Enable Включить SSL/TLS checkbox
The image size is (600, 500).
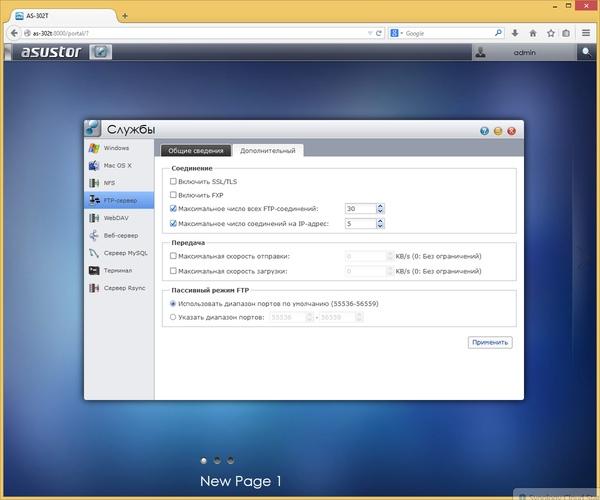coord(173,181)
